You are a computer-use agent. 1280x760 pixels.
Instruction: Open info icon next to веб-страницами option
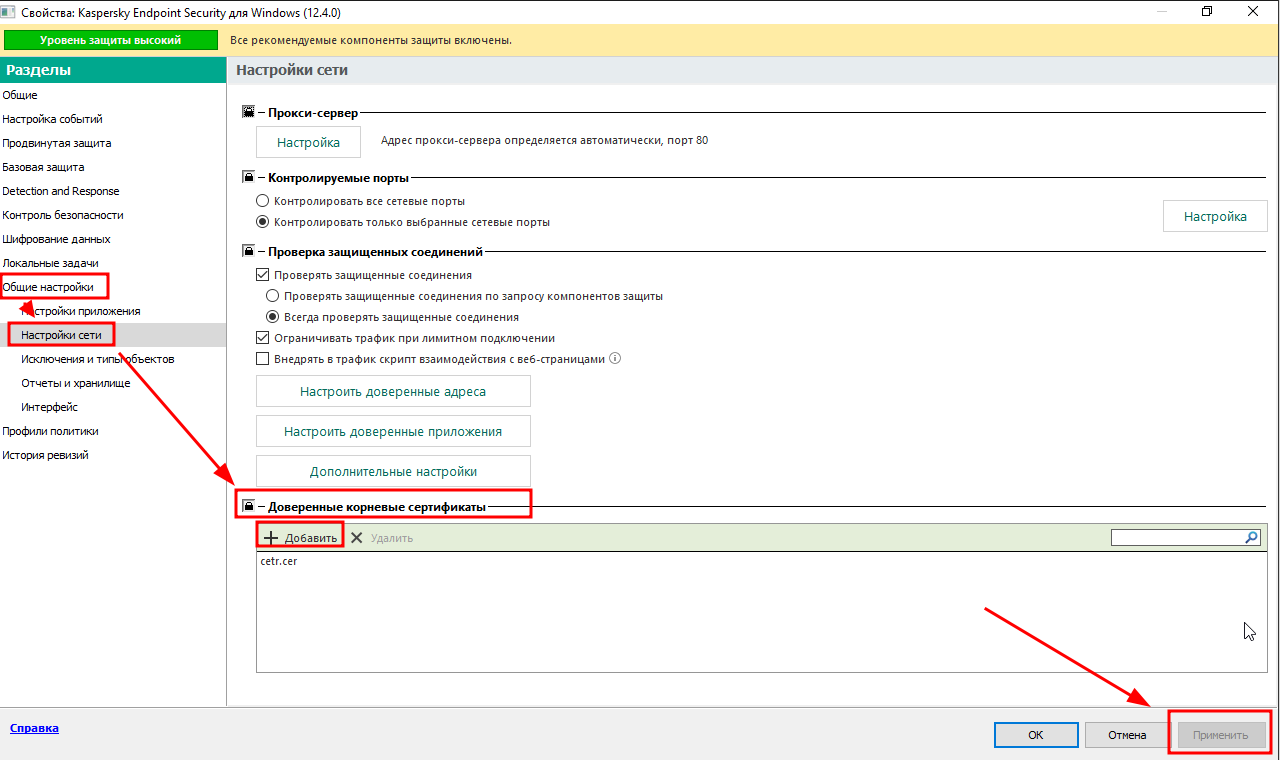click(x=615, y=358)
